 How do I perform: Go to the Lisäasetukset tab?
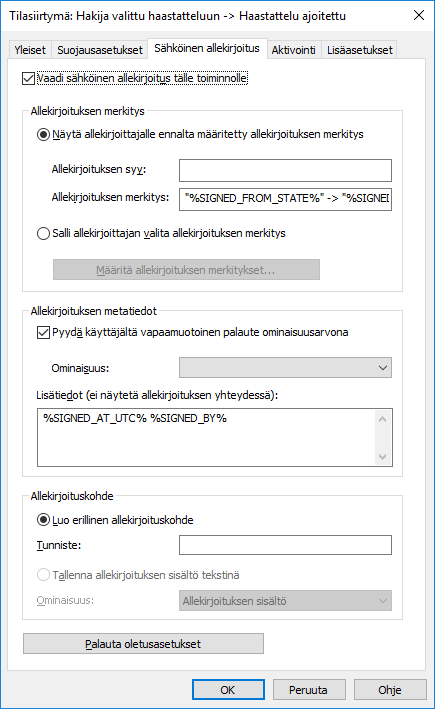359,50
